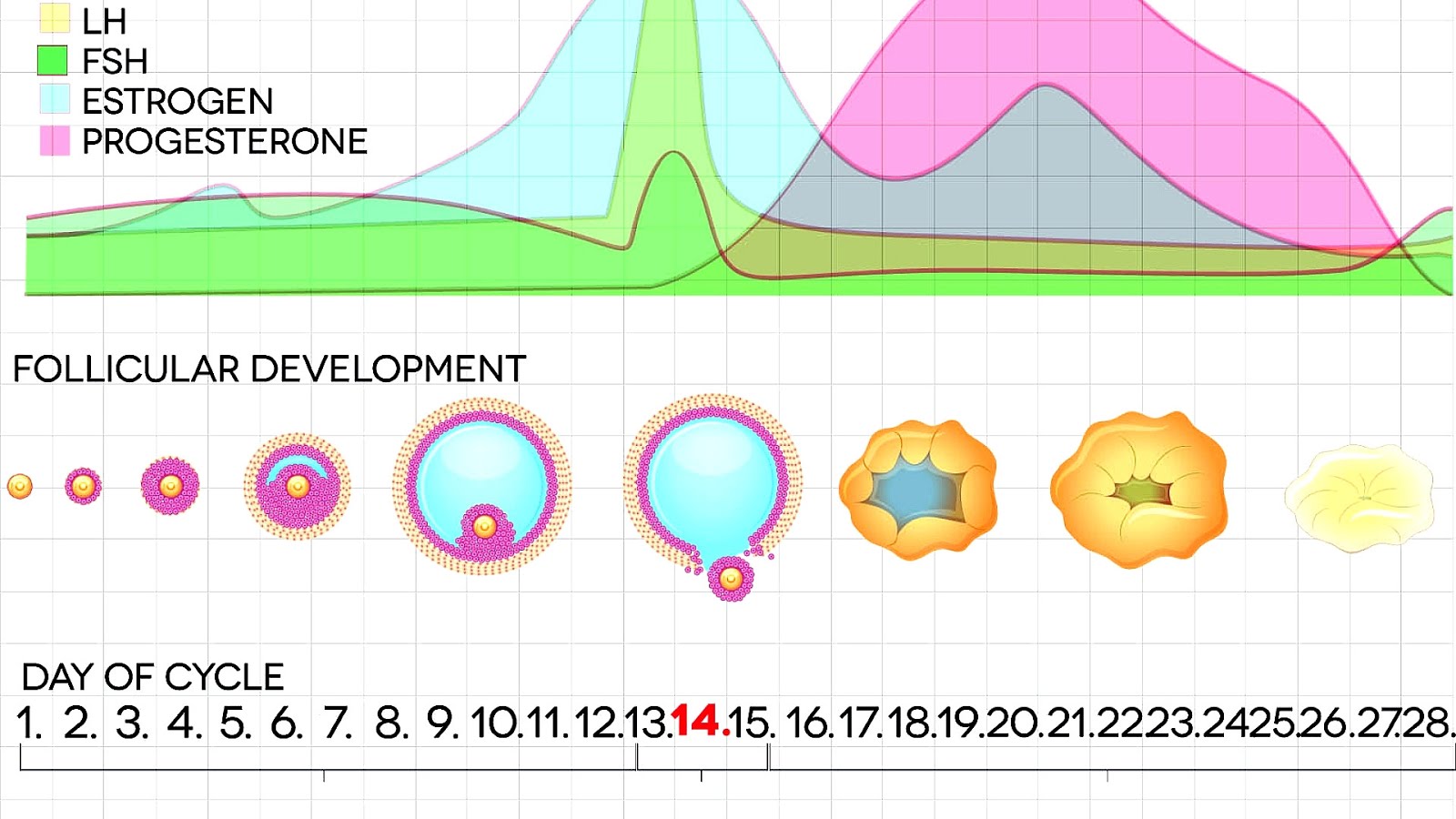
Task: Click day 6 on the cycle axis
Action: click(287, 723)
